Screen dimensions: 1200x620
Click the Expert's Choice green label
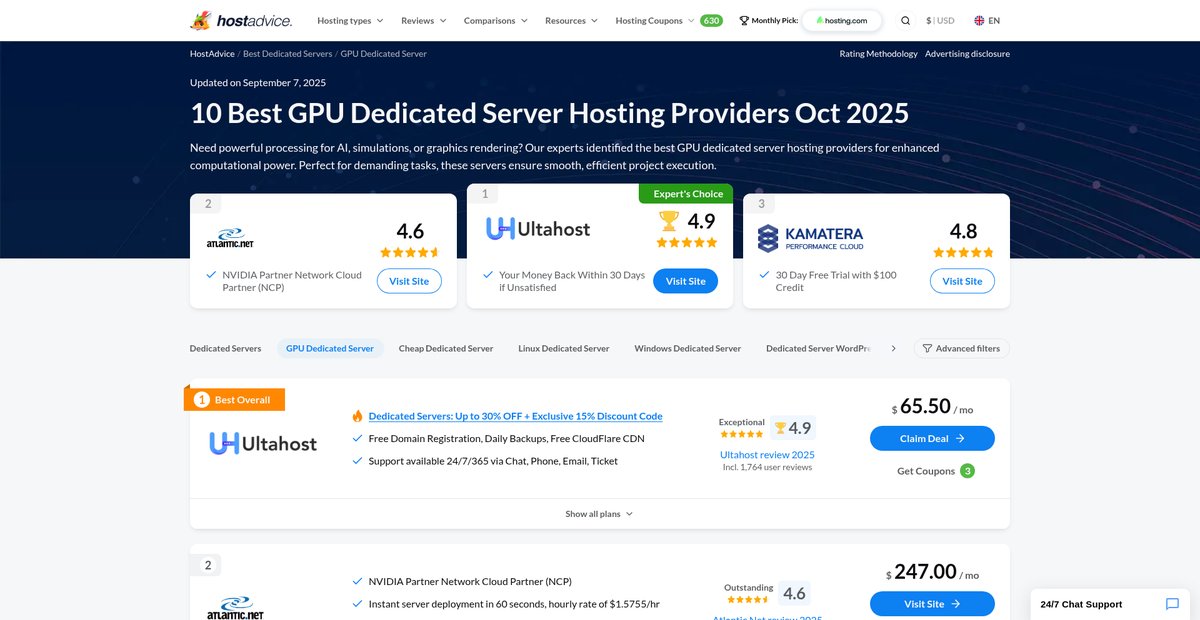tap(686, 194)
